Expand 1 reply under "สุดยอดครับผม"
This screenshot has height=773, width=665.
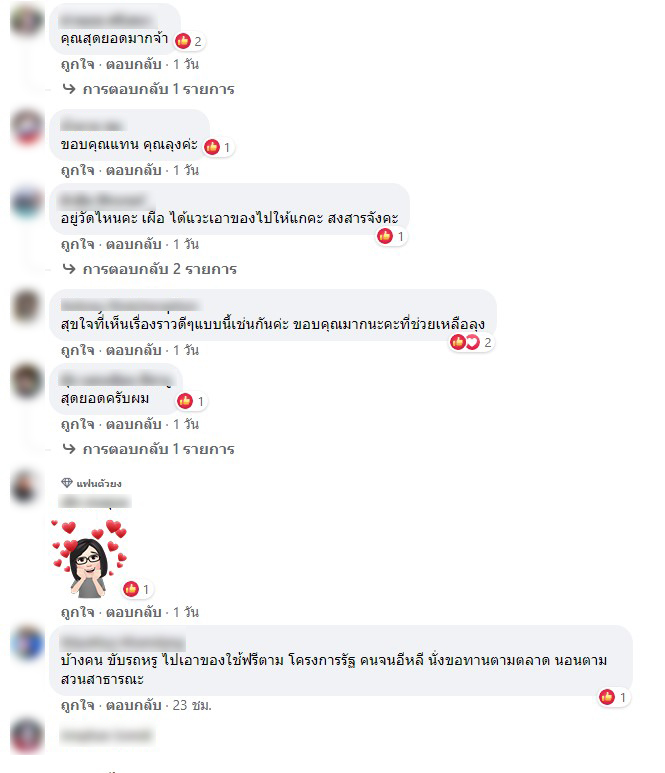(148, 449)
